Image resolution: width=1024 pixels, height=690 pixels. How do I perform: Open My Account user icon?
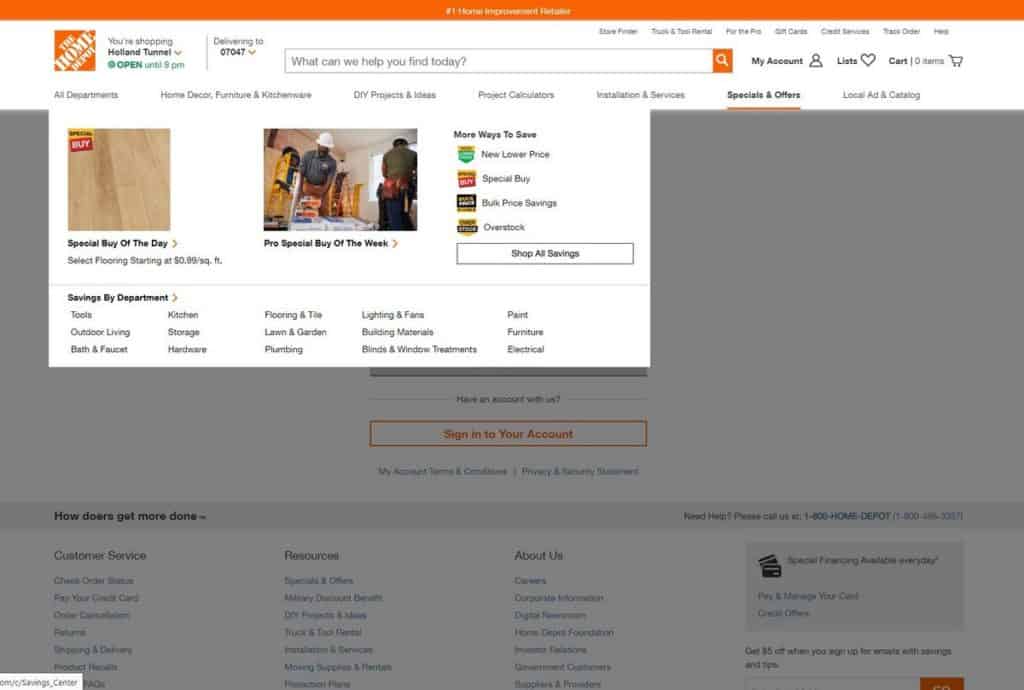[816, 61]
